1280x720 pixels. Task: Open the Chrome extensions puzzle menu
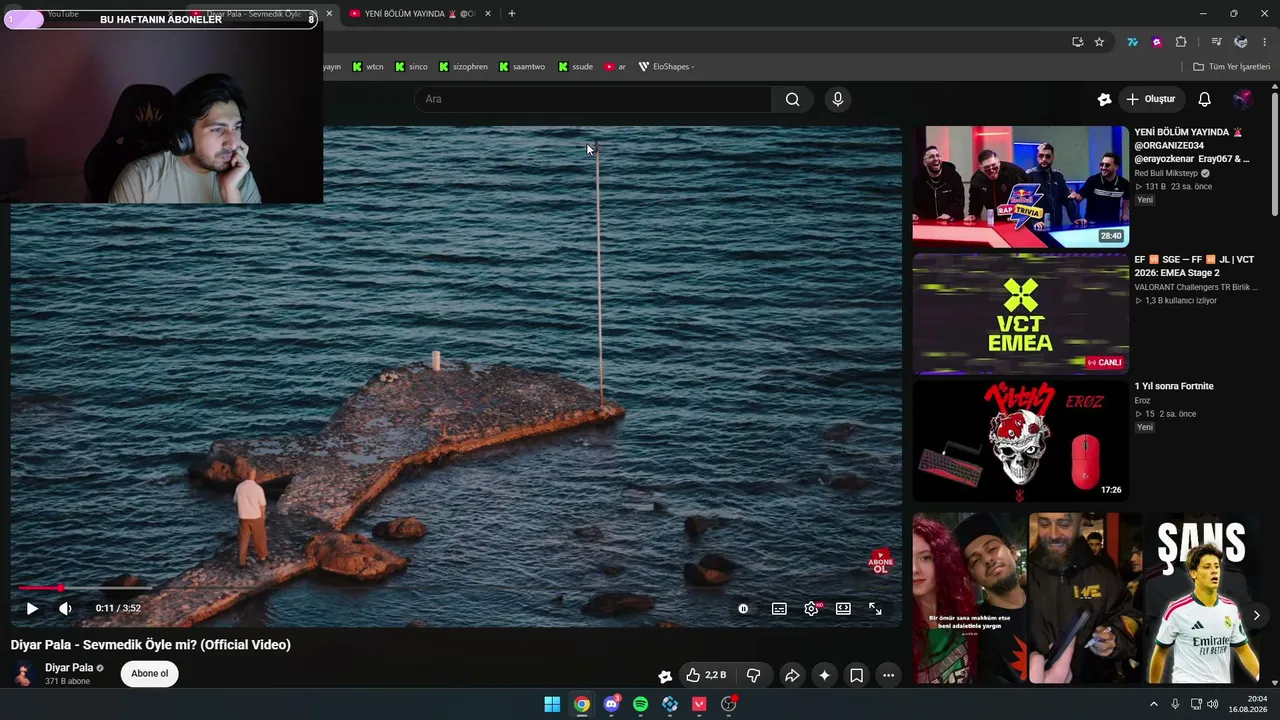point(1181,42)
